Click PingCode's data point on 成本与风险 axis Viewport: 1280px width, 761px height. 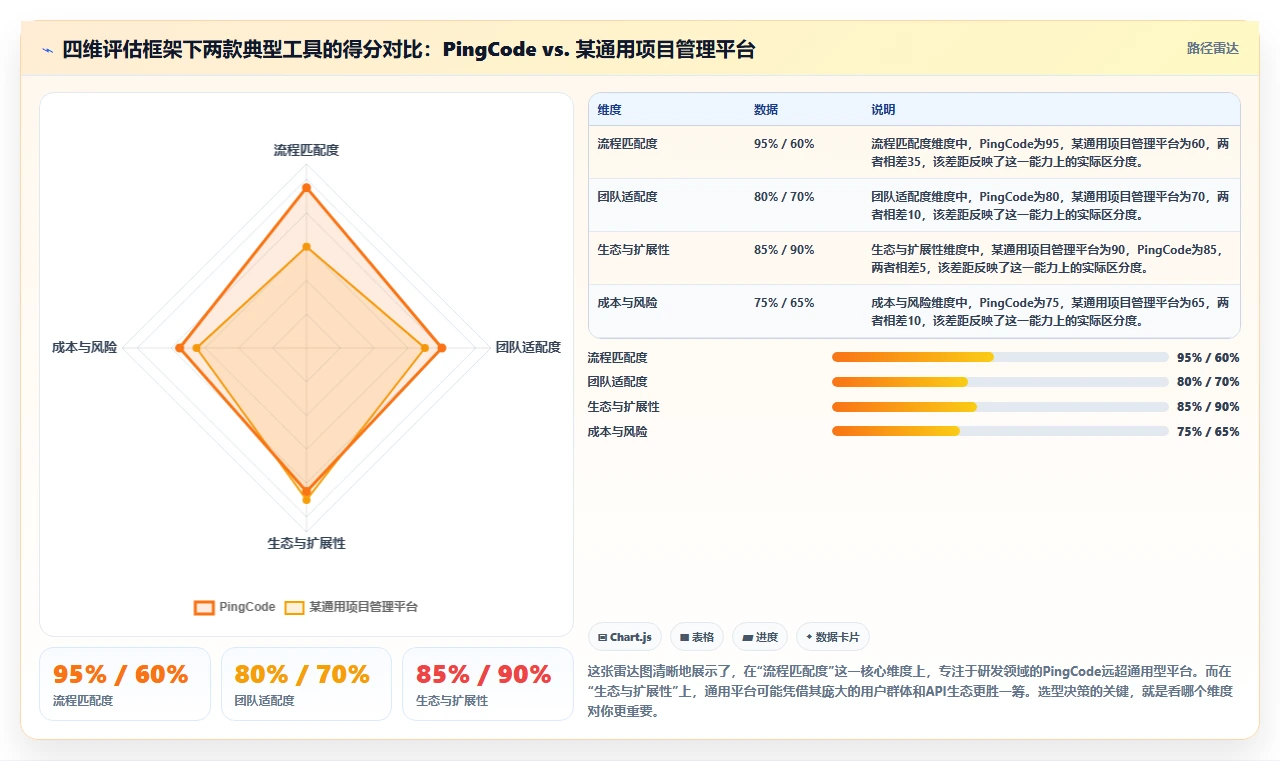click(x=179, y=348)
